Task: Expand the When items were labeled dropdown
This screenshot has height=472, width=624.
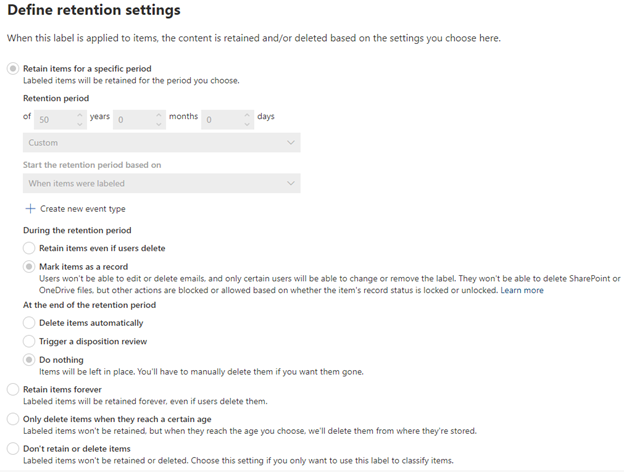Action: (x=161, y=184)
